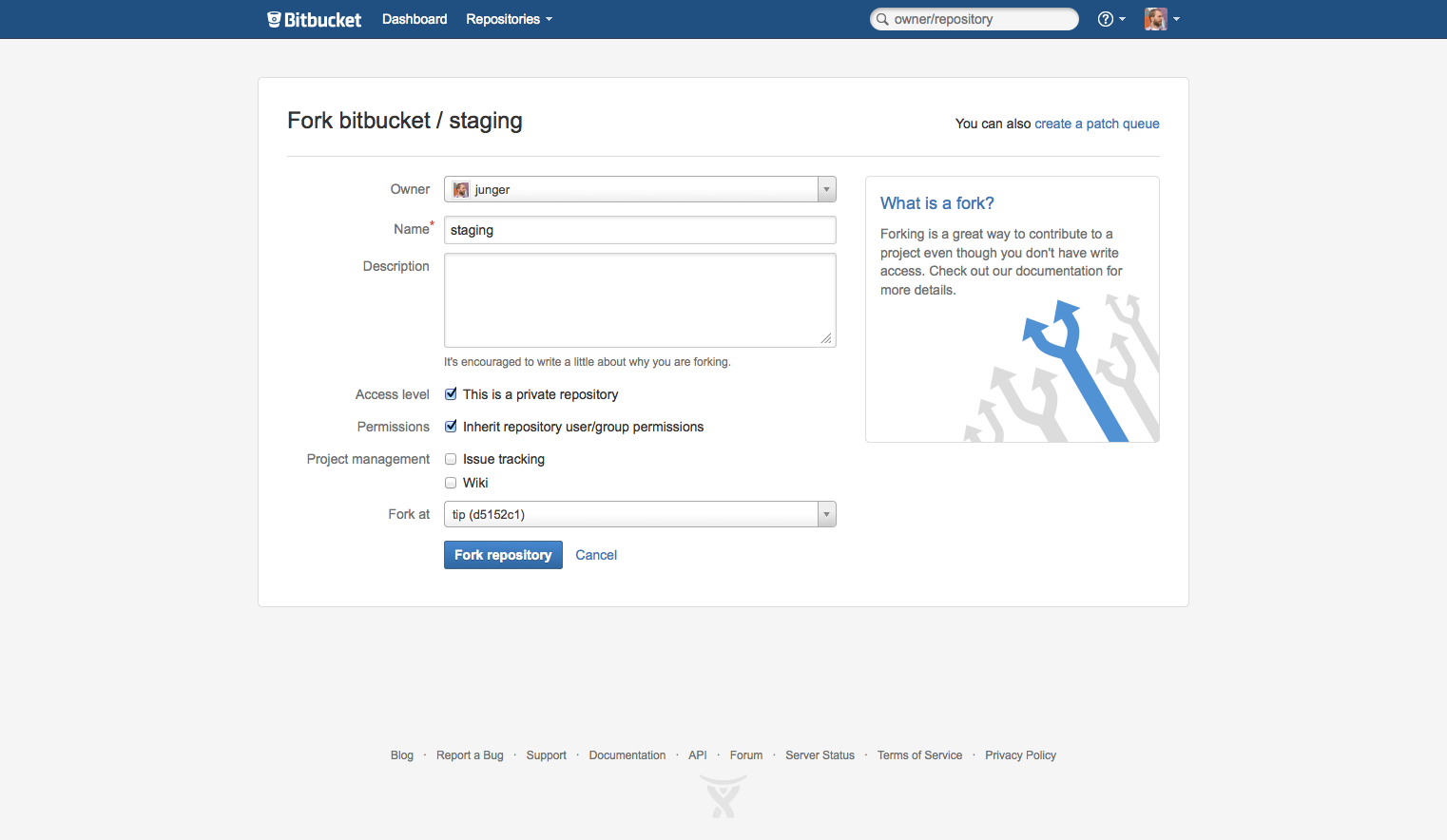Click the Cancel link

(x=596, y=554)
